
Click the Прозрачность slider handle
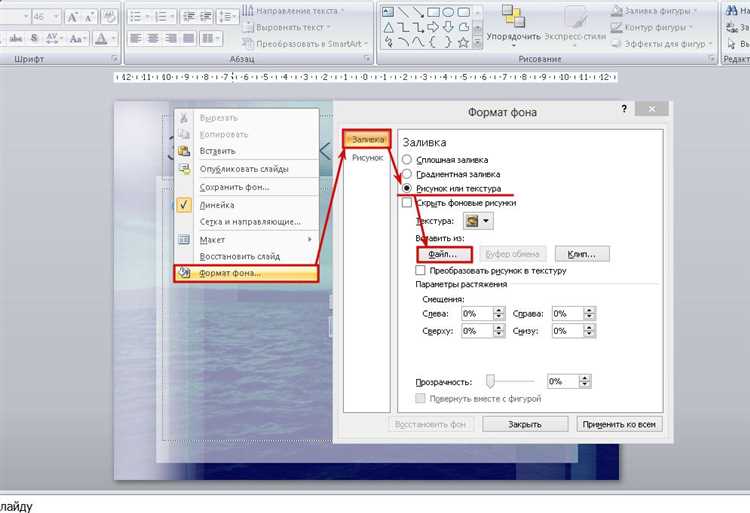pyautogui.click(x=490, y=381)
